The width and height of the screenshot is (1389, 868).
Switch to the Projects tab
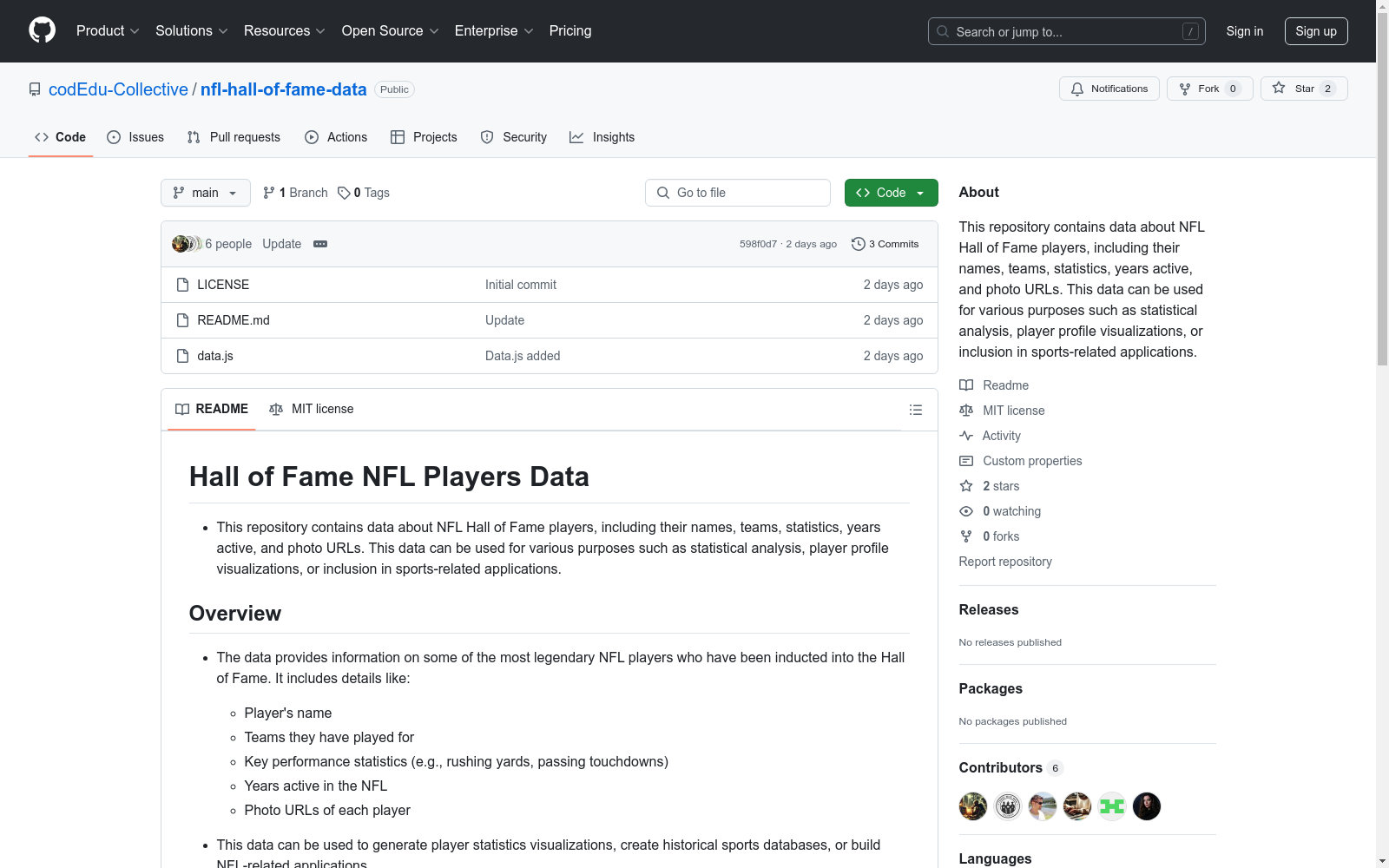[424, 137]
